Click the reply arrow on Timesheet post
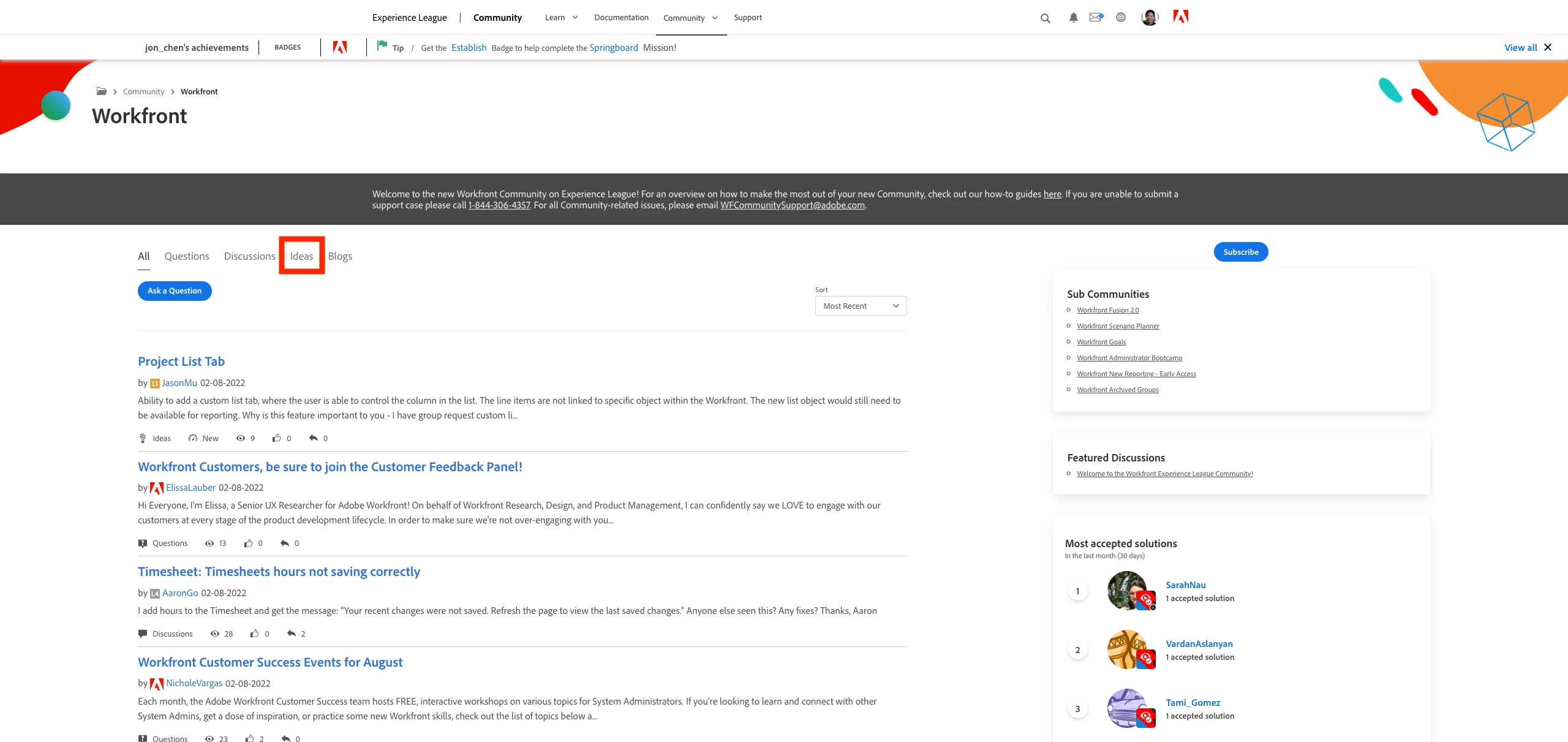The height and width of the screenshot is (742, 1568). pos(292,634)
